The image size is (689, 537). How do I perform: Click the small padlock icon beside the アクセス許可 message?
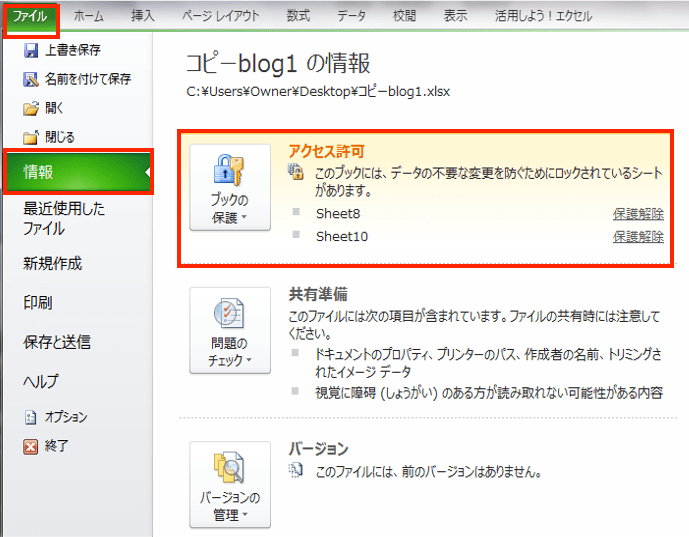pos(296,171)
